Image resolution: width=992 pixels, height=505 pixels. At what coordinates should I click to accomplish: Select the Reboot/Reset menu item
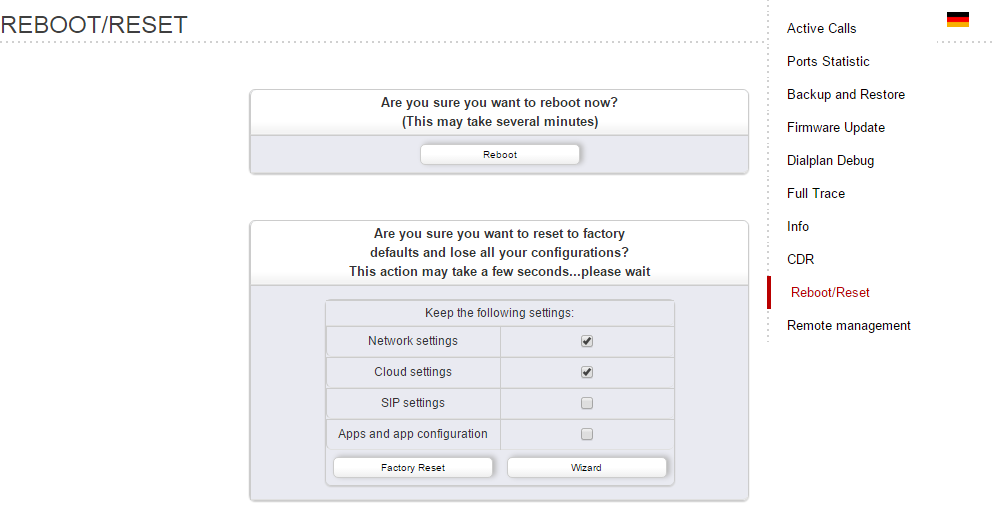click(830, 292)
